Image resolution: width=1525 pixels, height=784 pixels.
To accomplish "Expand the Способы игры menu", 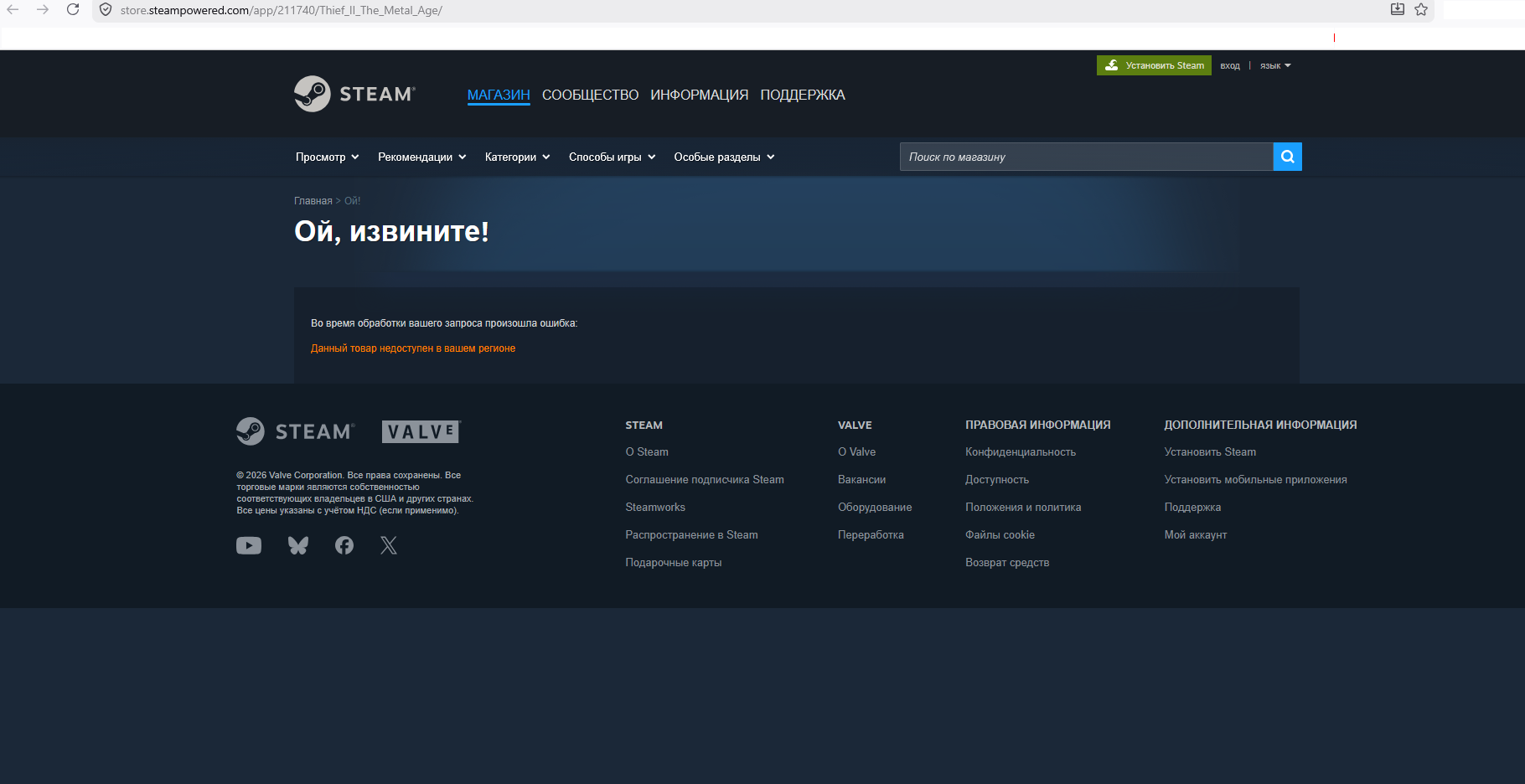I will point(613,157).
